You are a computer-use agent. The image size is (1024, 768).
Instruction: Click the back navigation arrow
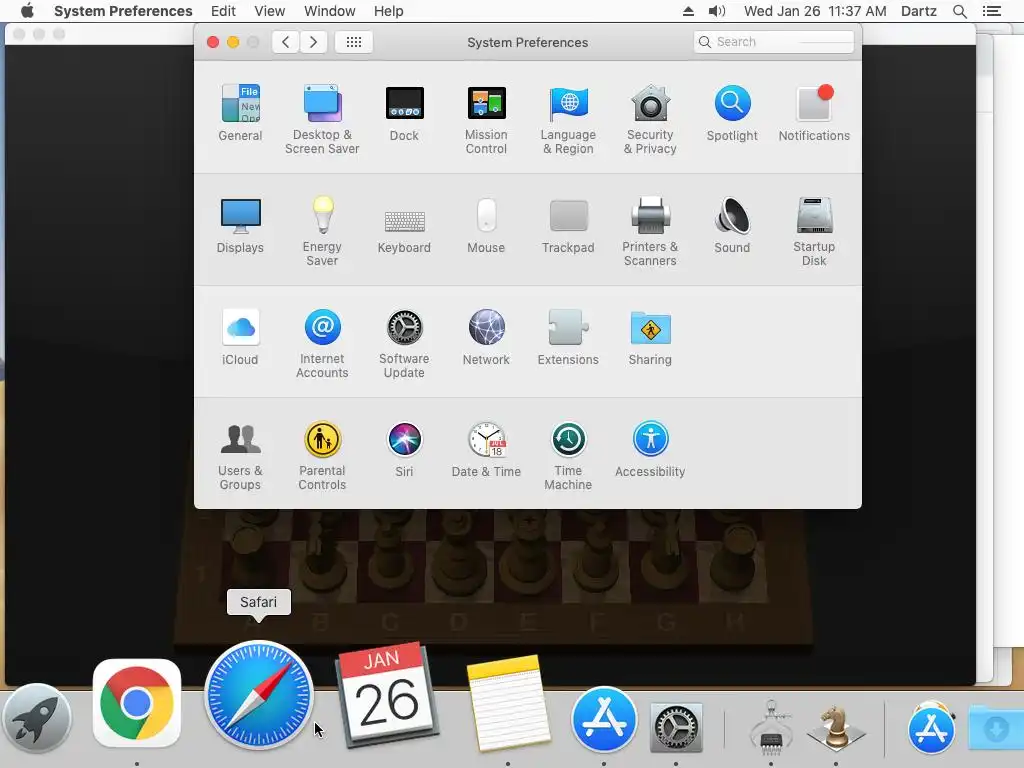(x=285, y=42)
